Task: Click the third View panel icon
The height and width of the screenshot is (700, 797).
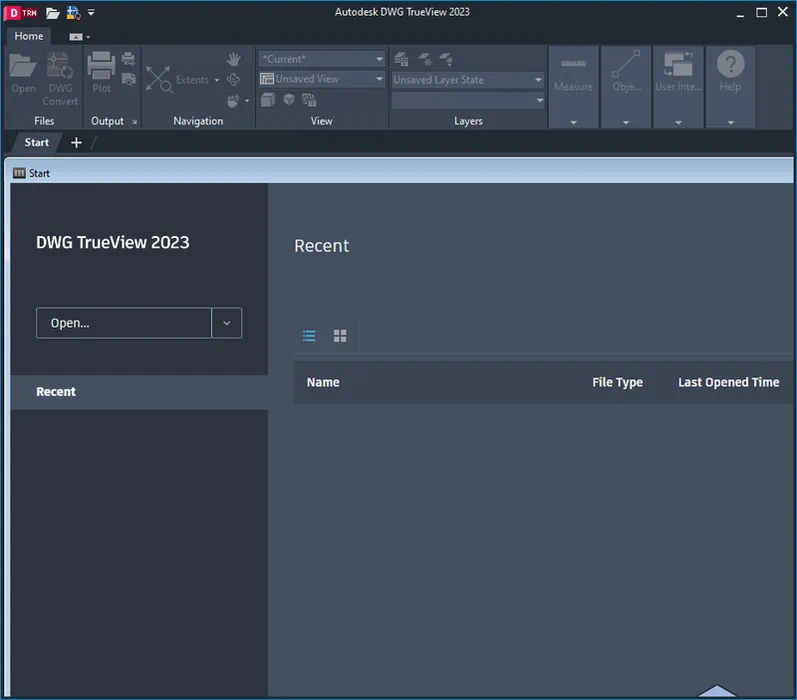Action: click(309, 100)
